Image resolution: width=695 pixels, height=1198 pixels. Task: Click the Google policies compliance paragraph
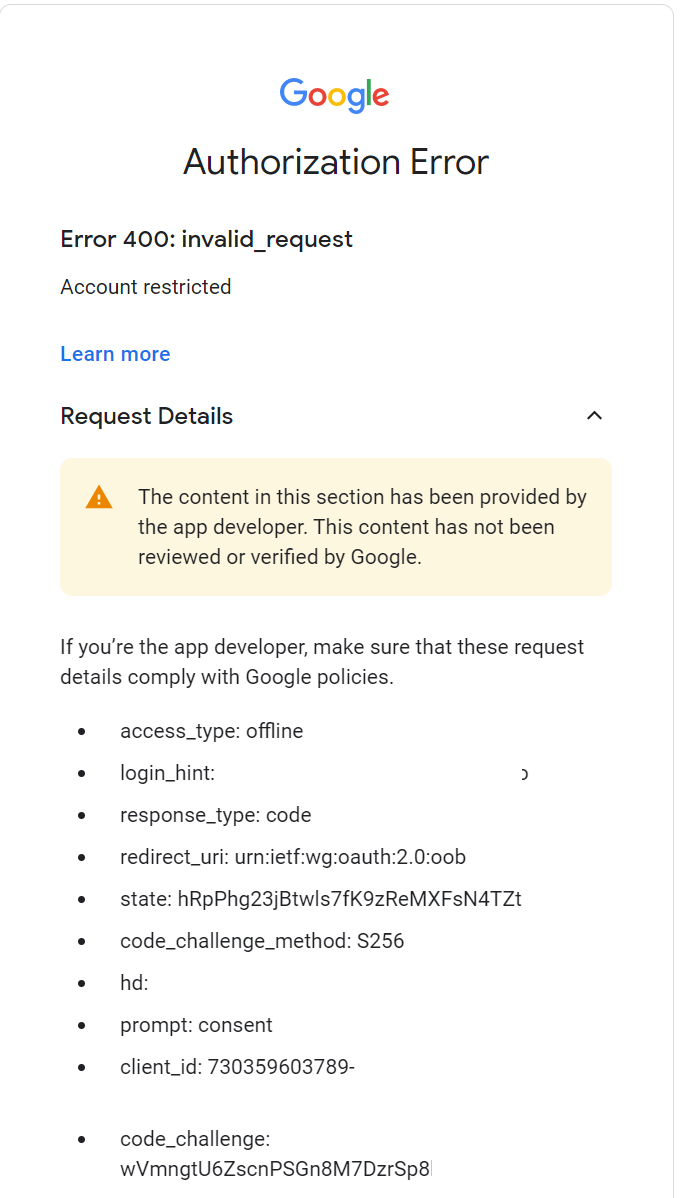tap(322, 662)
